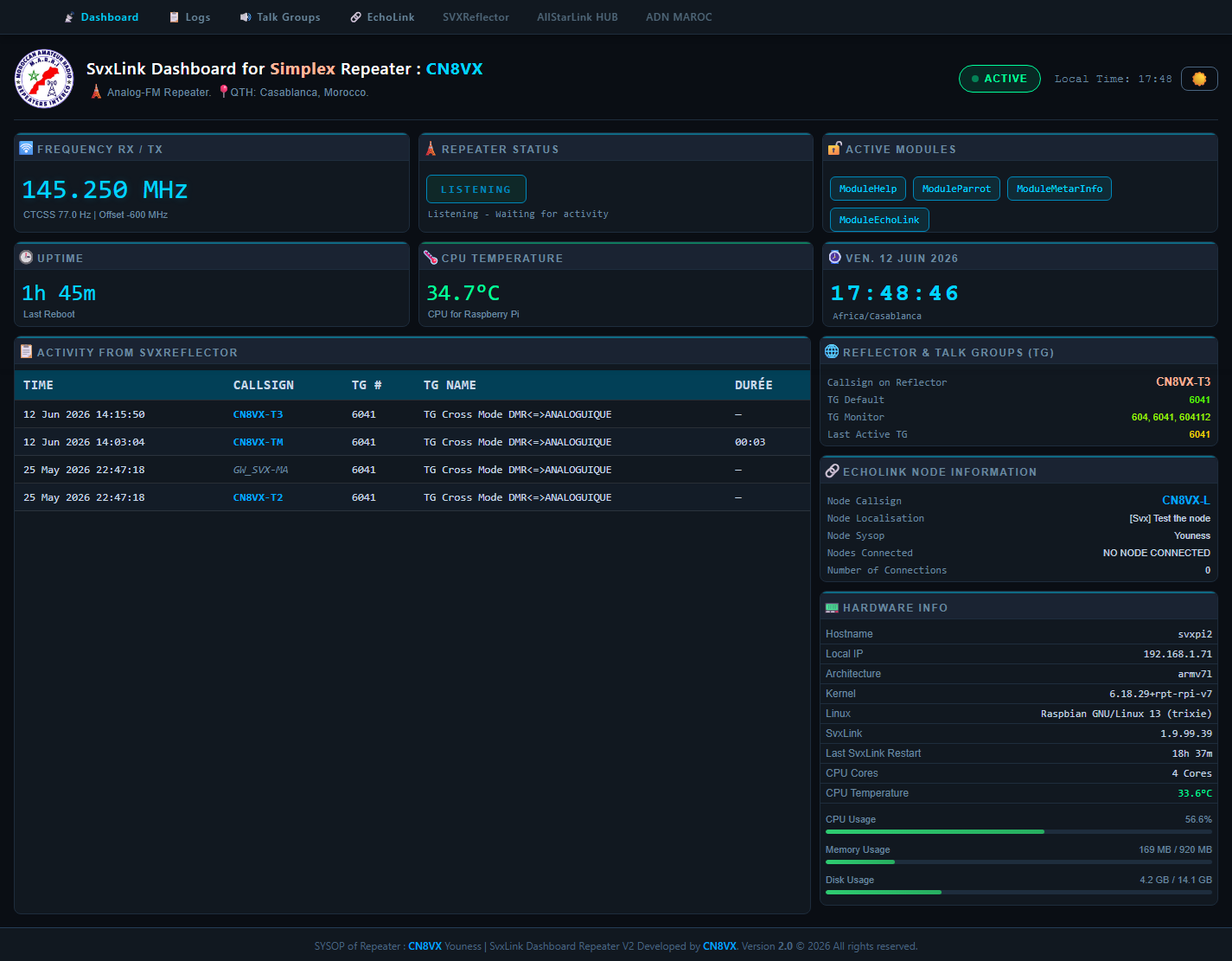The image size is (1232, 961).
Task: Click the Repeater Status tower icon
Action: (431, 148)
